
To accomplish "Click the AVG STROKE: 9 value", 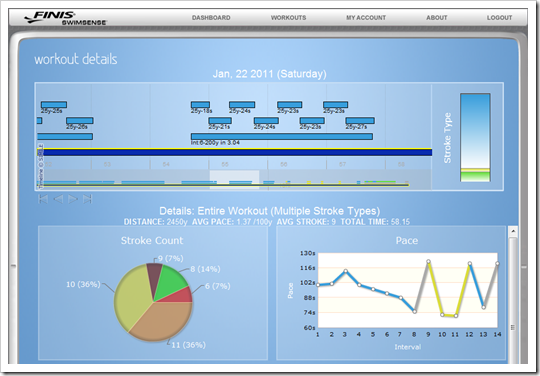I will (306, 222).
